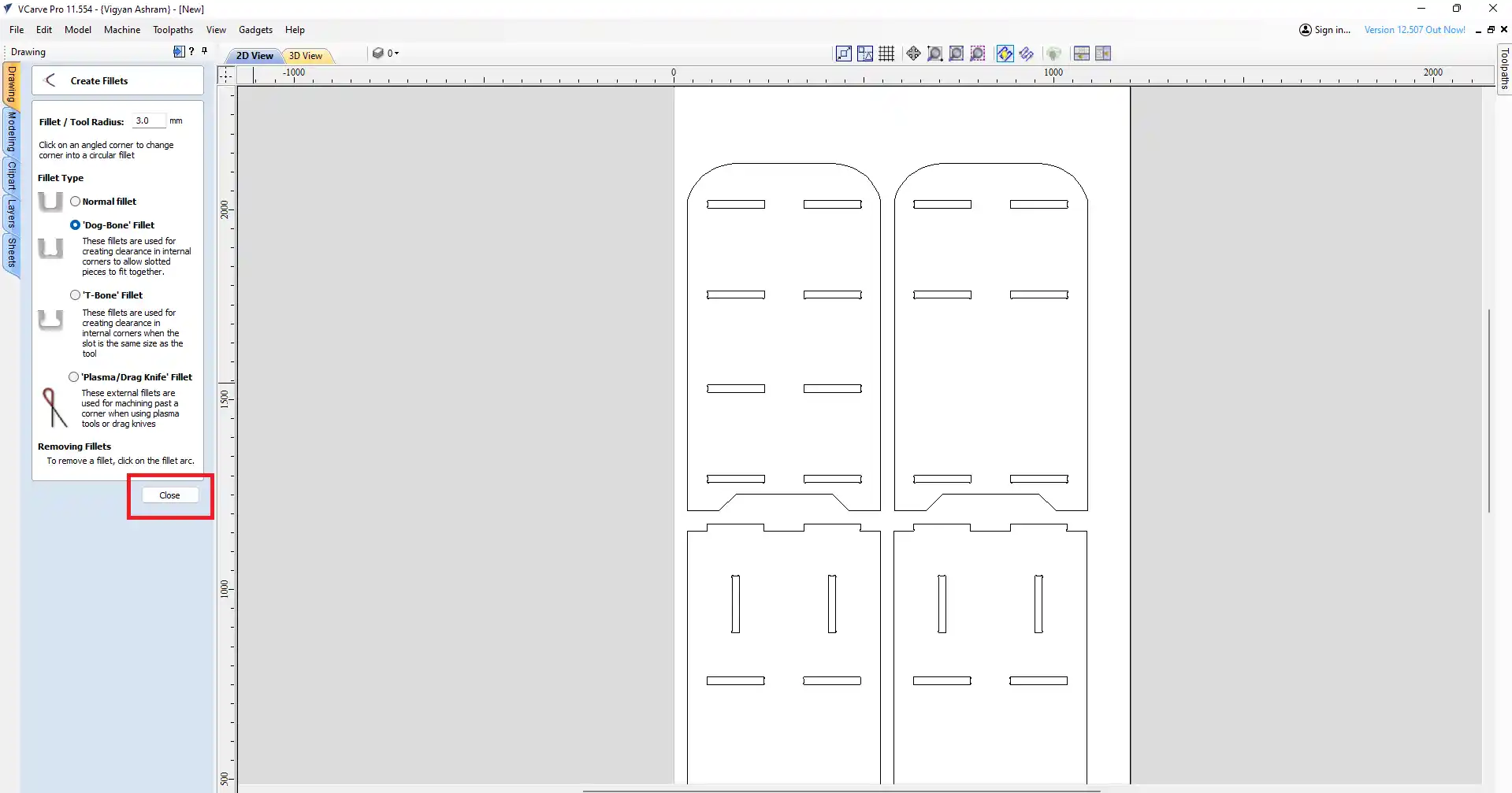Click the Fillet / Tool Radius field
Screen dimensions: 1512x793
150,120
